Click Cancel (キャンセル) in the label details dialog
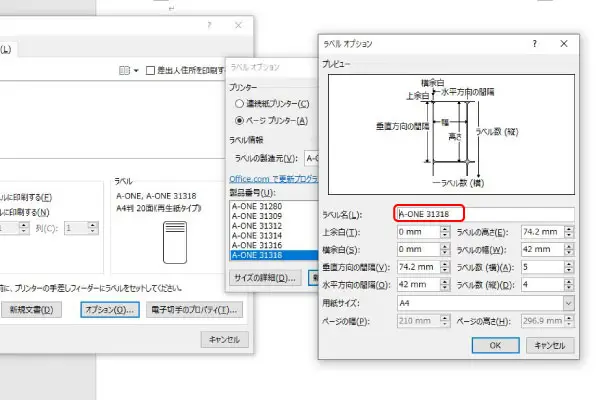This screenshot has height=400, width=600. pos(550,345)
